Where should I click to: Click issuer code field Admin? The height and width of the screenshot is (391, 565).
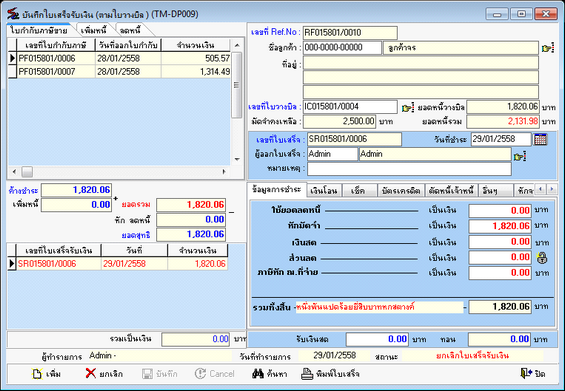pos(332,154)
